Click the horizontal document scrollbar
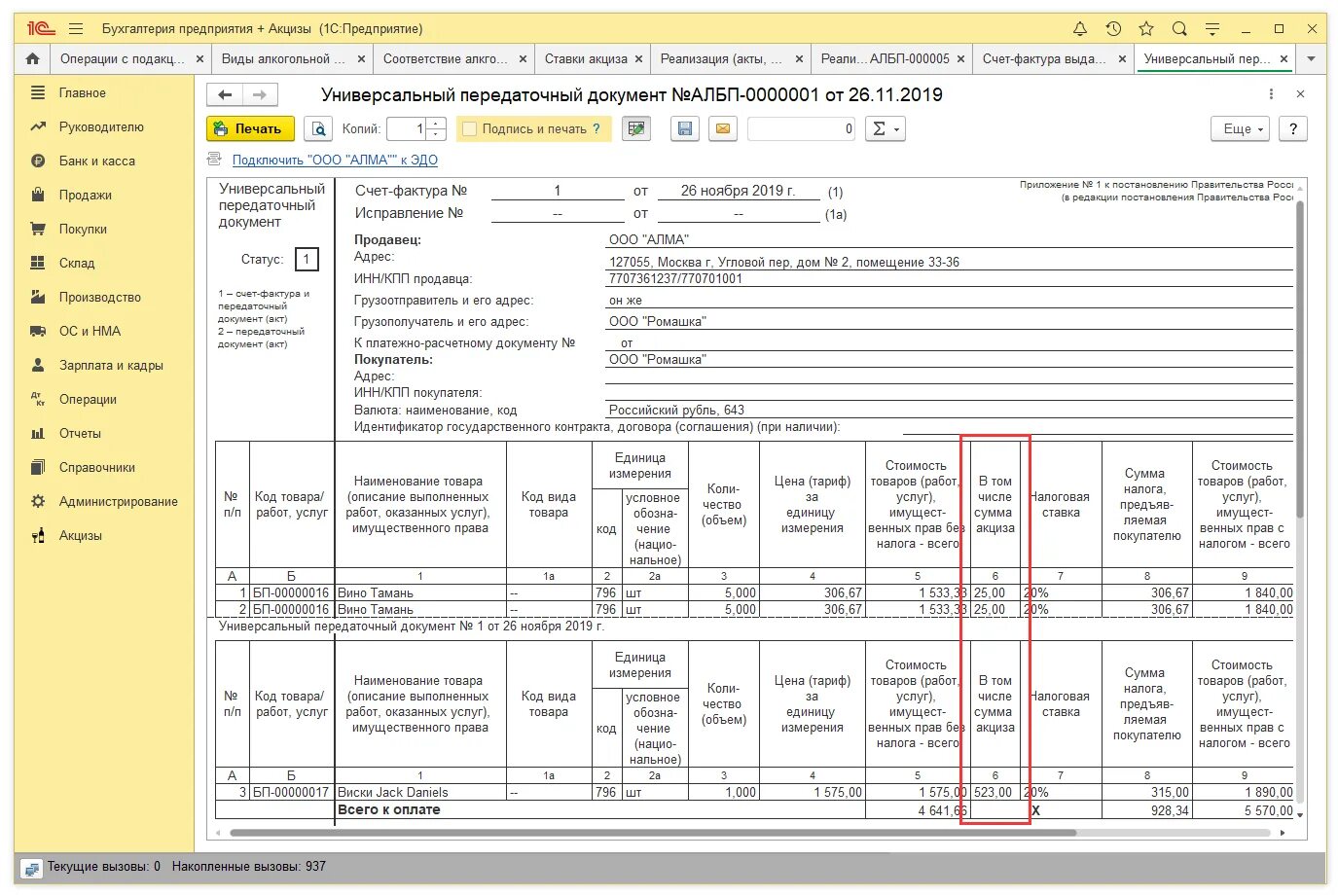Viewport: 1338px width, 896px height. [654, 833]
